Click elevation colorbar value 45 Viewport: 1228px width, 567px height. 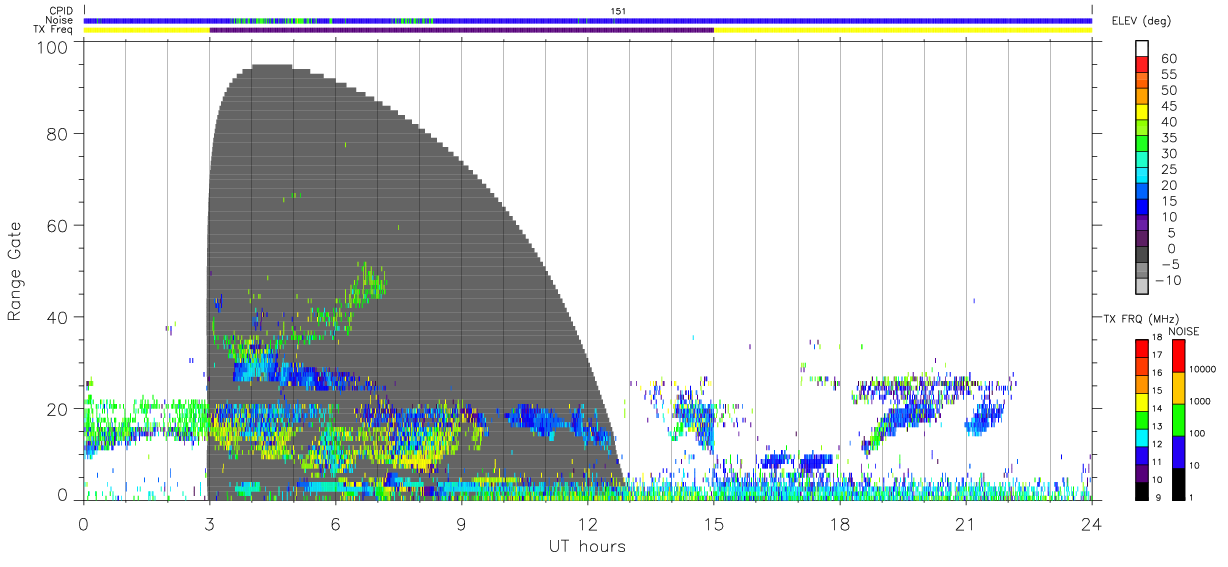point(1169,107)
